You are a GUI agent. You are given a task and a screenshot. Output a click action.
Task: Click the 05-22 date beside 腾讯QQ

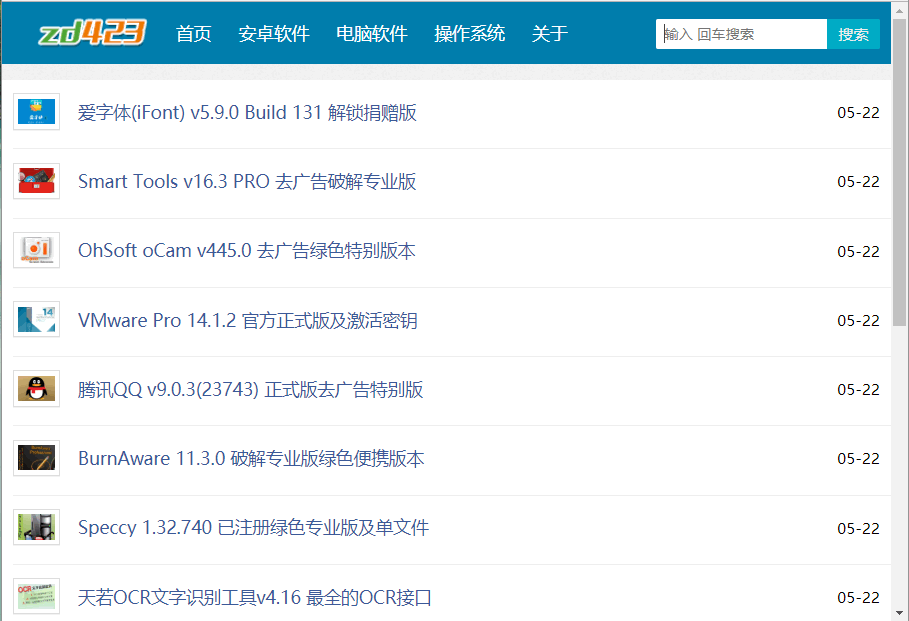coord(858,389)
